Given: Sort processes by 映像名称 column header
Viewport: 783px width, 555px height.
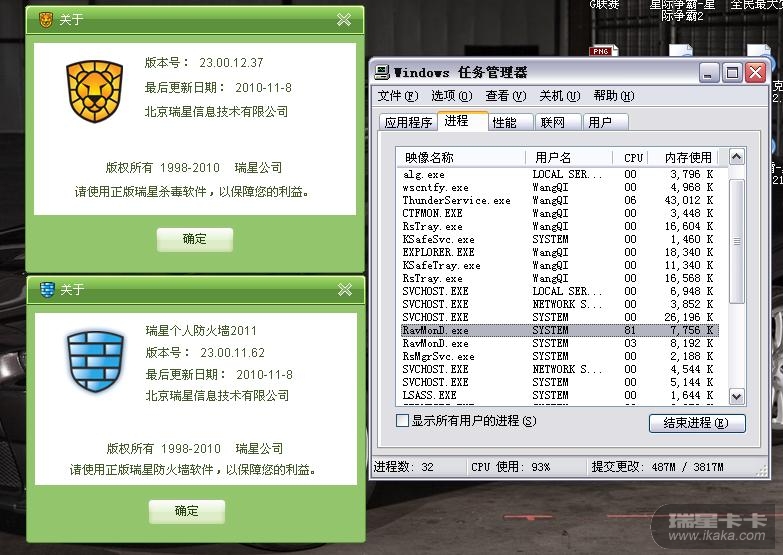Looking at the screenshot, I should pyautogui.click(x=460, y=158).
